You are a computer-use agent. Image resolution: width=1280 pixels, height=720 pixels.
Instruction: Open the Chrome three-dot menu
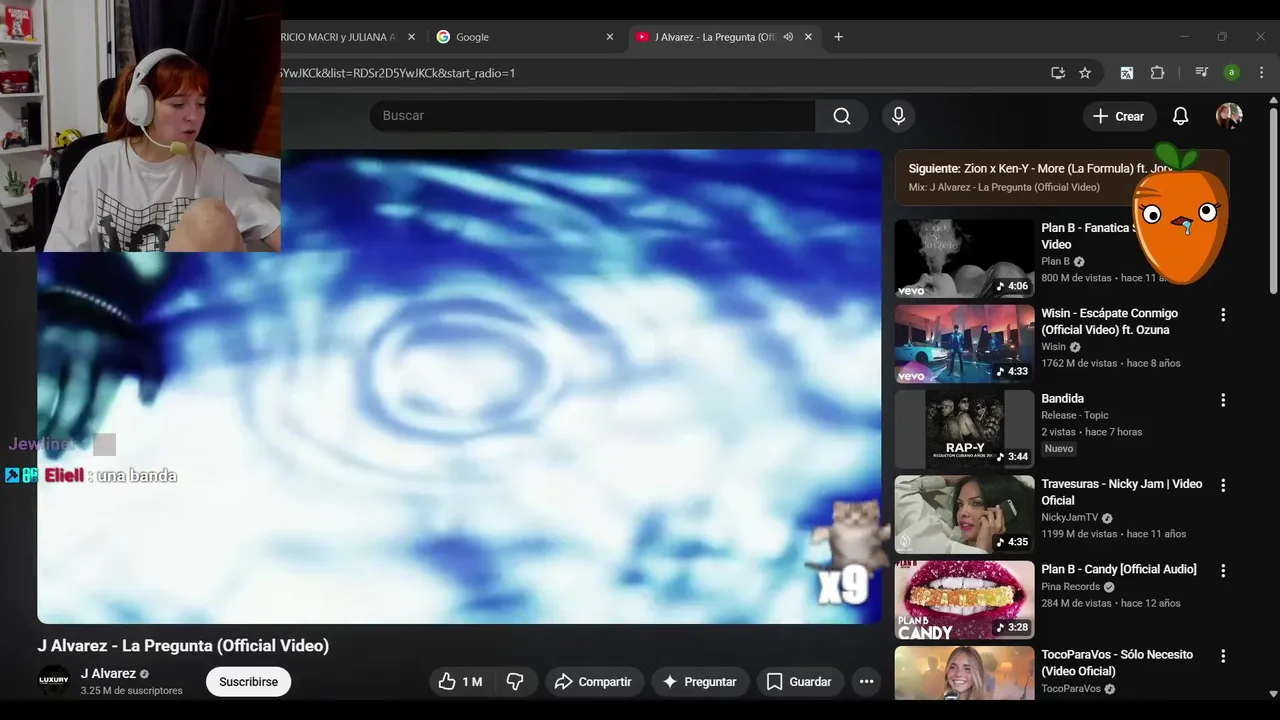(x=1261, y=73)
